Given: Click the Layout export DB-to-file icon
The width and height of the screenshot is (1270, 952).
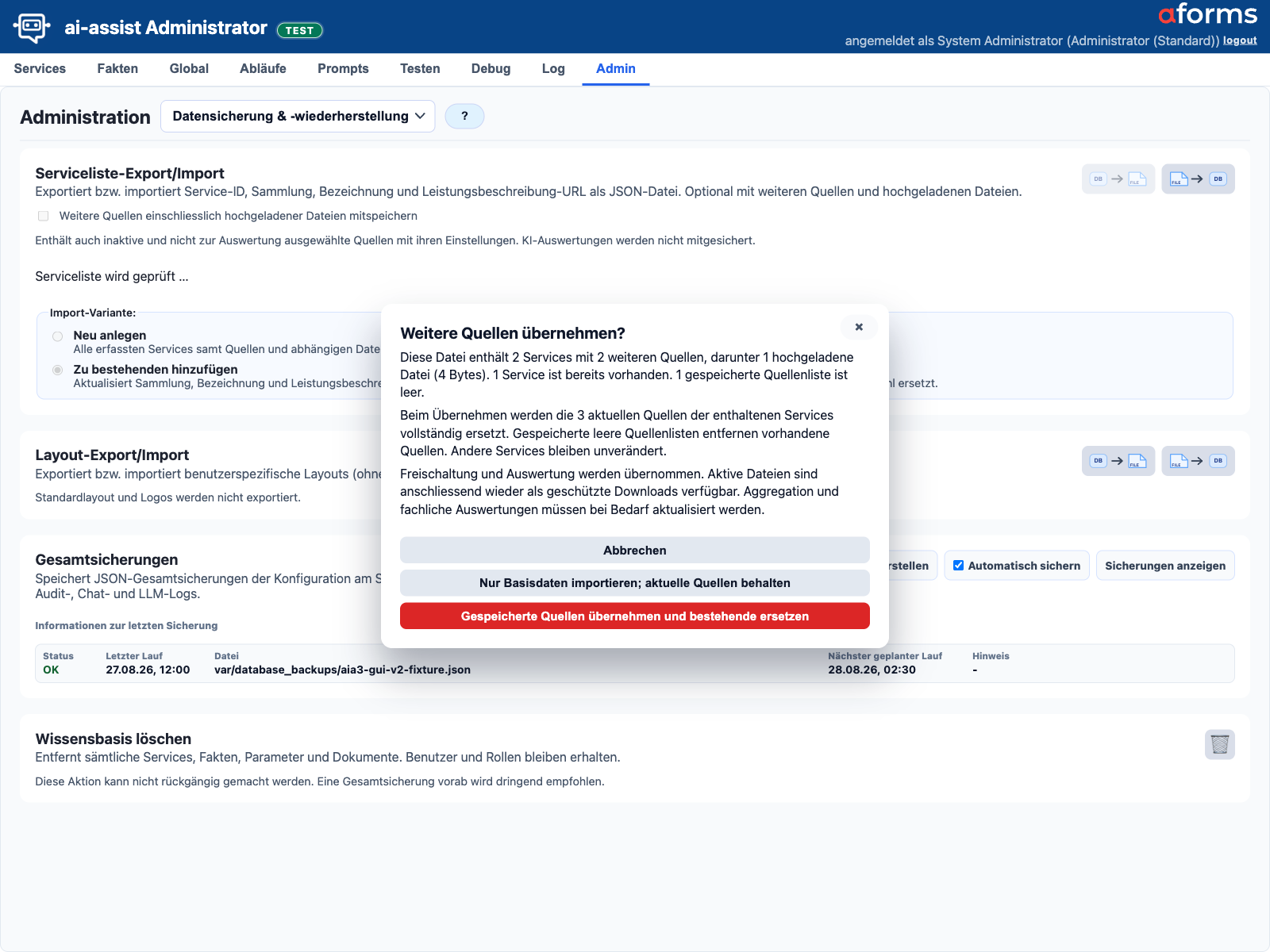Looking at the screenshot, I should (x=1118, y=461).
